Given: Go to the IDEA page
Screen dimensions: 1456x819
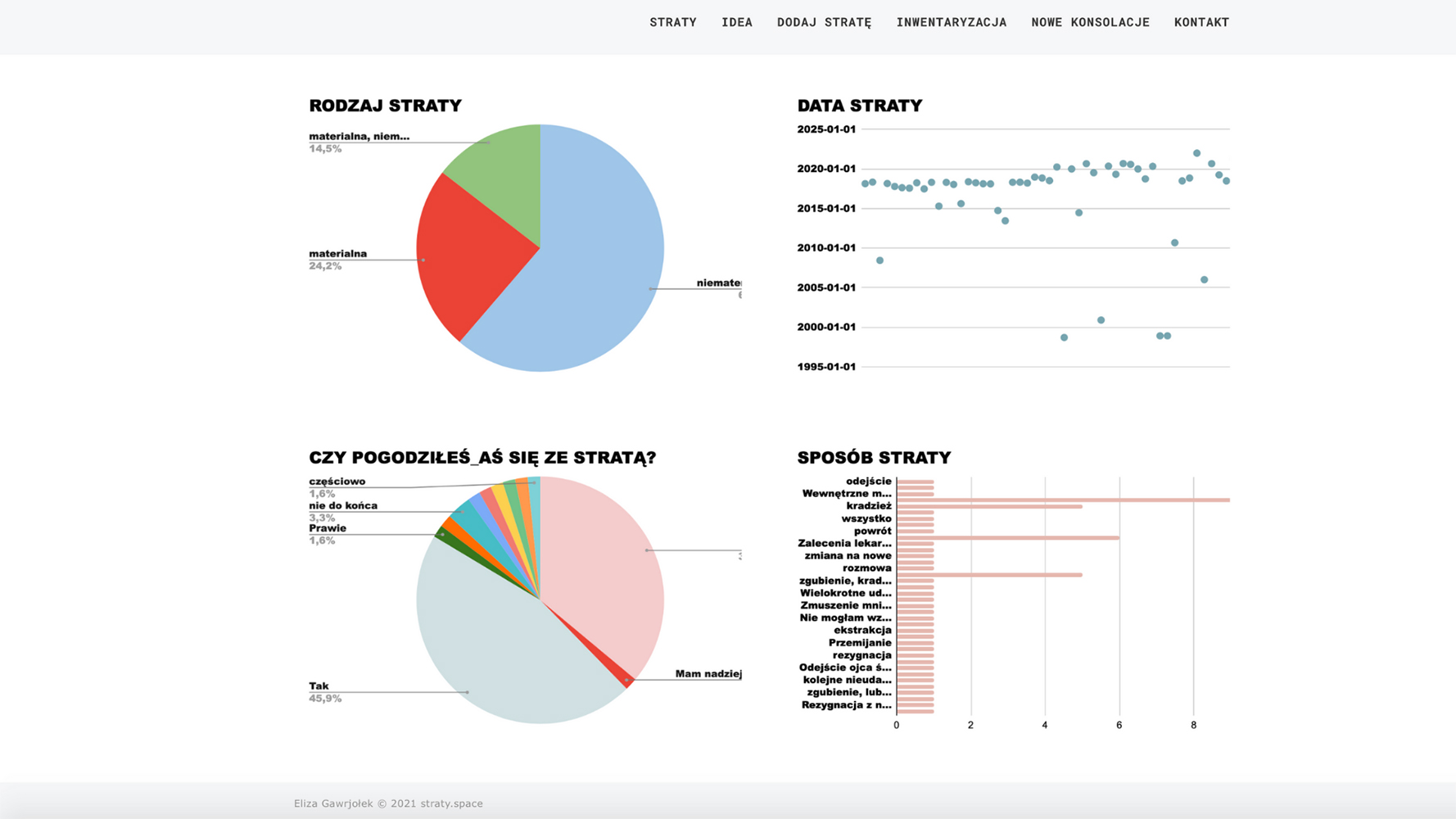Looking at the screenshot, I should point(736,22).
